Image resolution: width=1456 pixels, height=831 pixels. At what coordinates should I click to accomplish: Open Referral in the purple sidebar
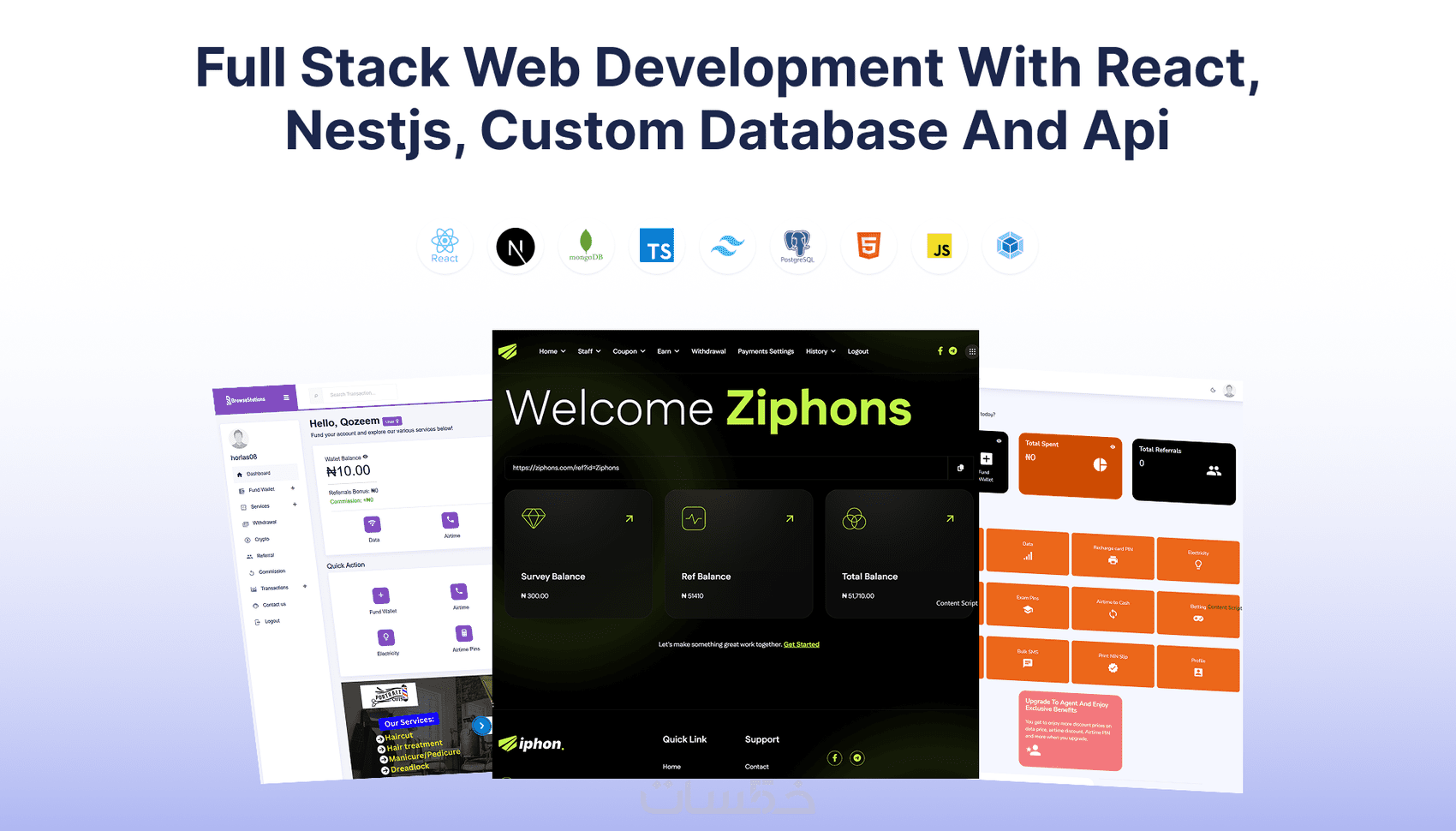tap(260, 556)
